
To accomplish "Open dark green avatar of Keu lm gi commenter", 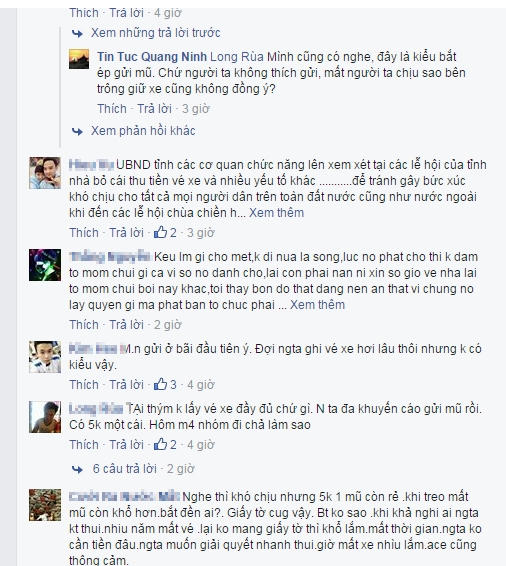I will (45, 265).
